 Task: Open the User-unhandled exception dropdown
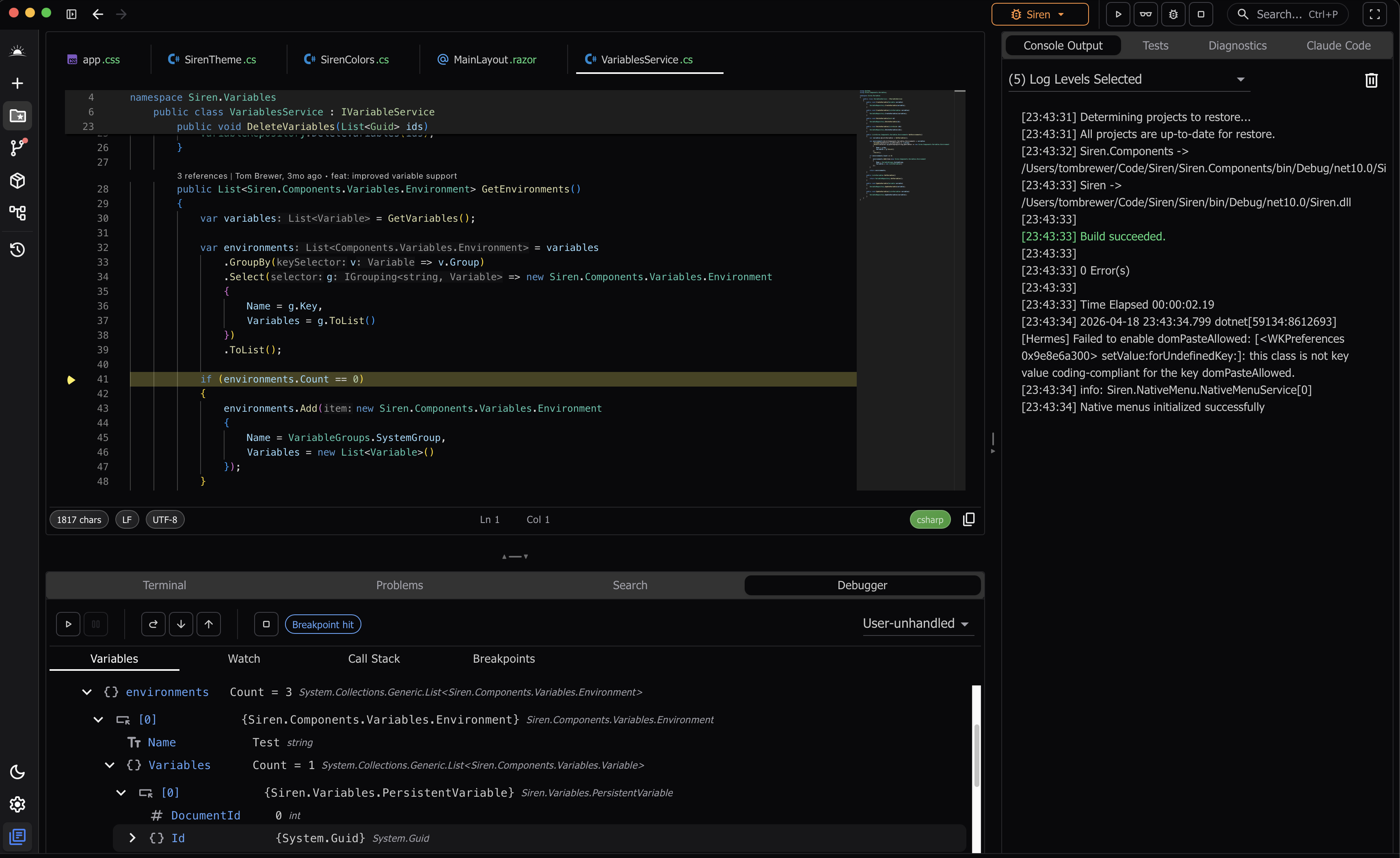tap(918, 623)
